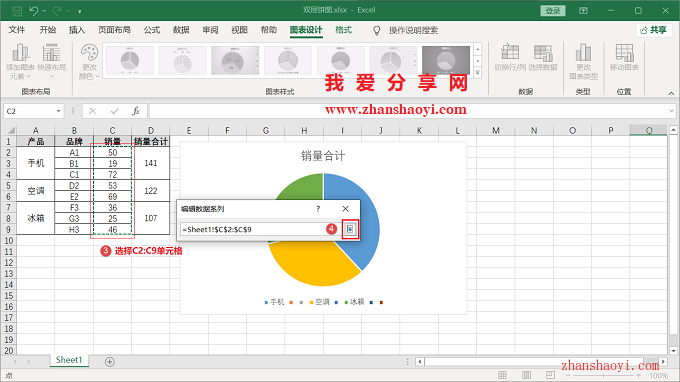680x382 pixels.
Task: Click the Redo arrow icon
Action: pos(57,10)
